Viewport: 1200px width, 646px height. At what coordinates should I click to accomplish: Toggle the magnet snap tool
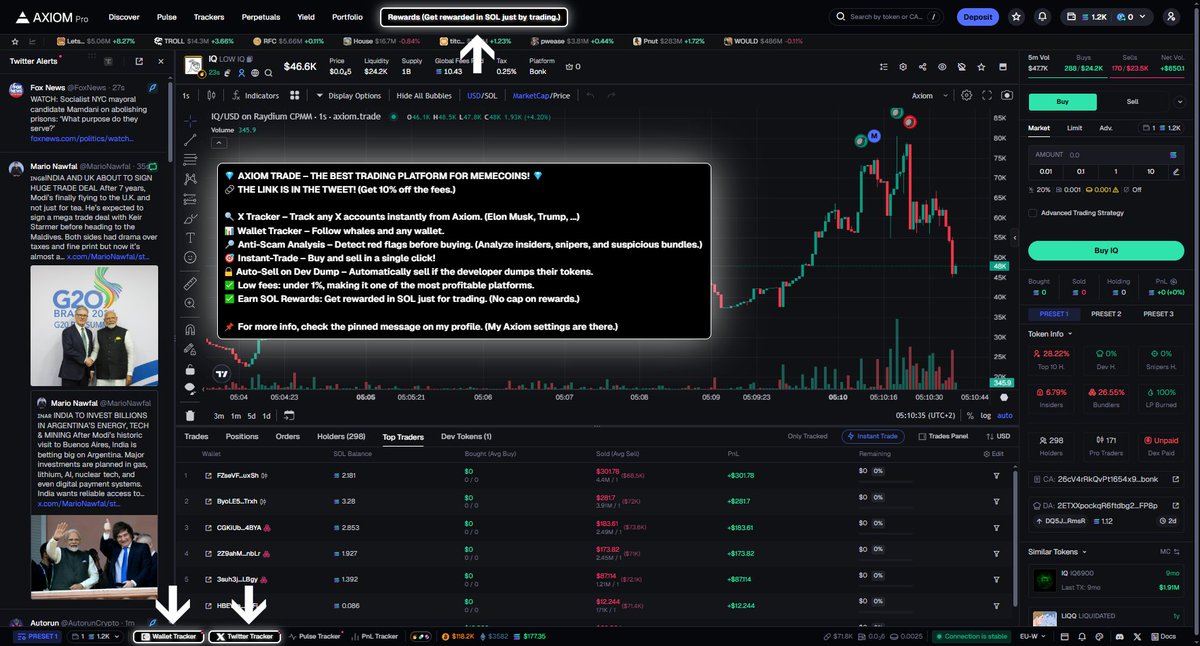click(190, 329)
